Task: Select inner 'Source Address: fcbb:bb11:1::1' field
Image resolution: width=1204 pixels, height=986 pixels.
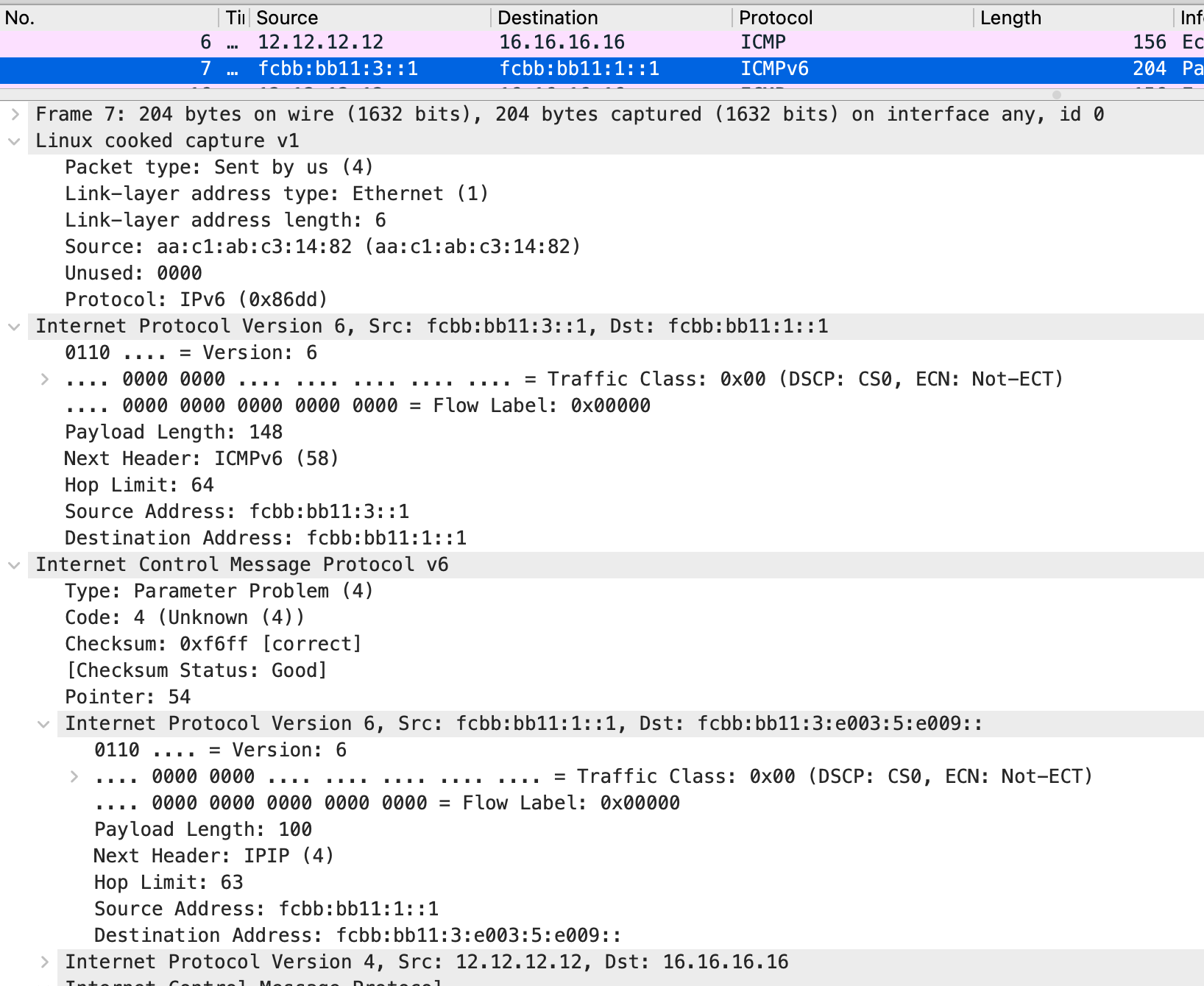Action: click(266, 909)
